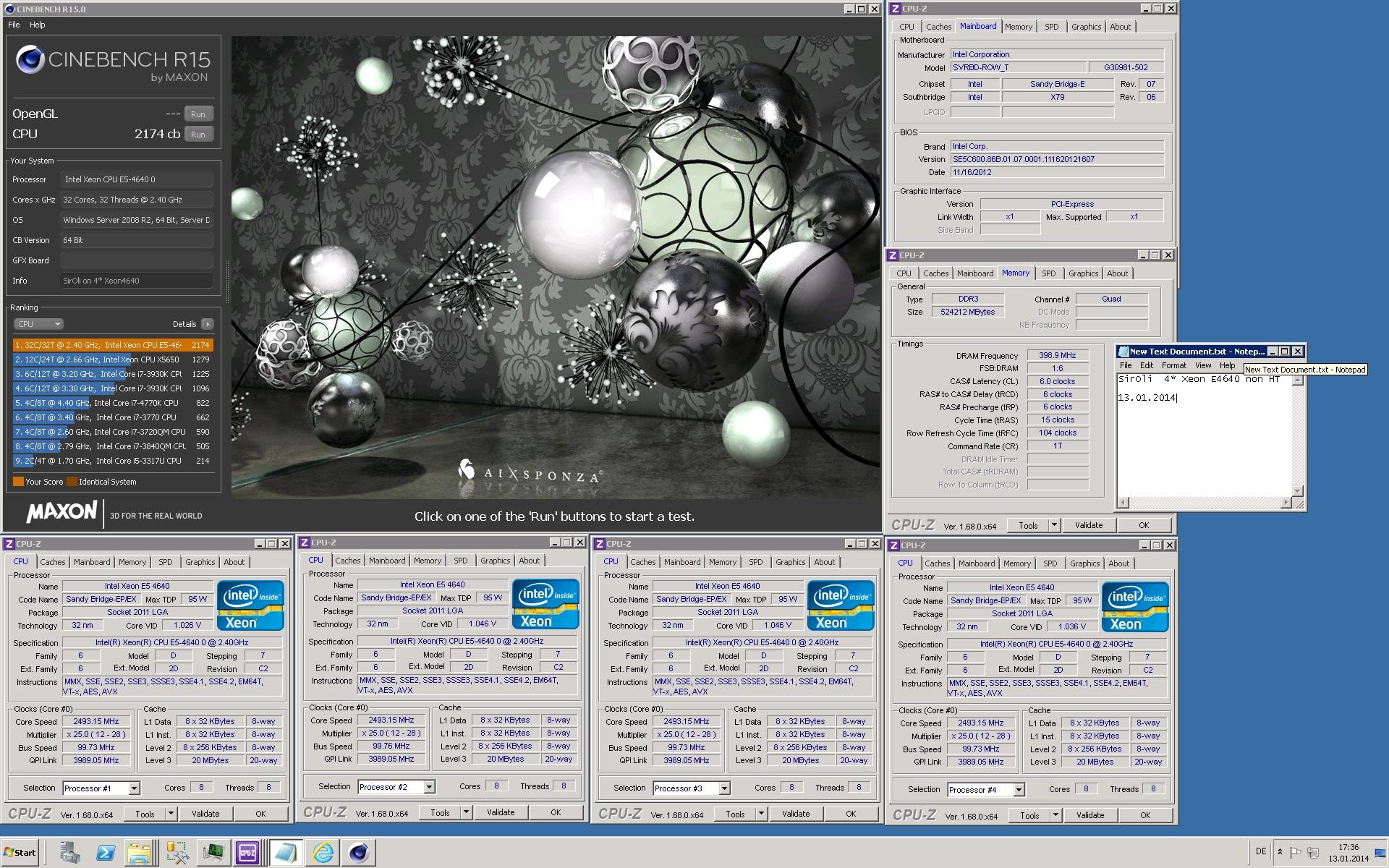The height and width of the screenshot is (868, 1389).
Task: Open Internet Explorer from the taskbar
Action: [323, 853]
